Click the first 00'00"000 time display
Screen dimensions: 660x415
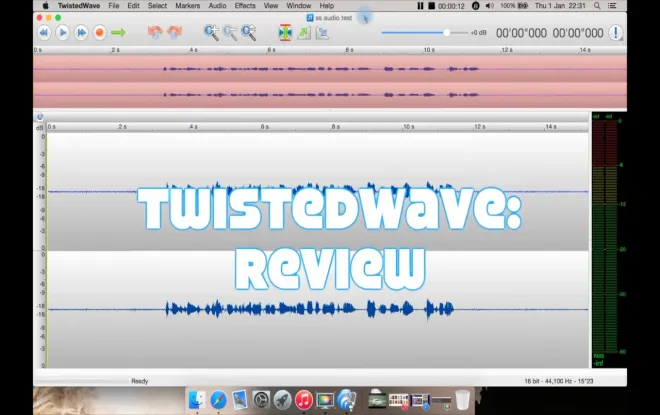521,33
